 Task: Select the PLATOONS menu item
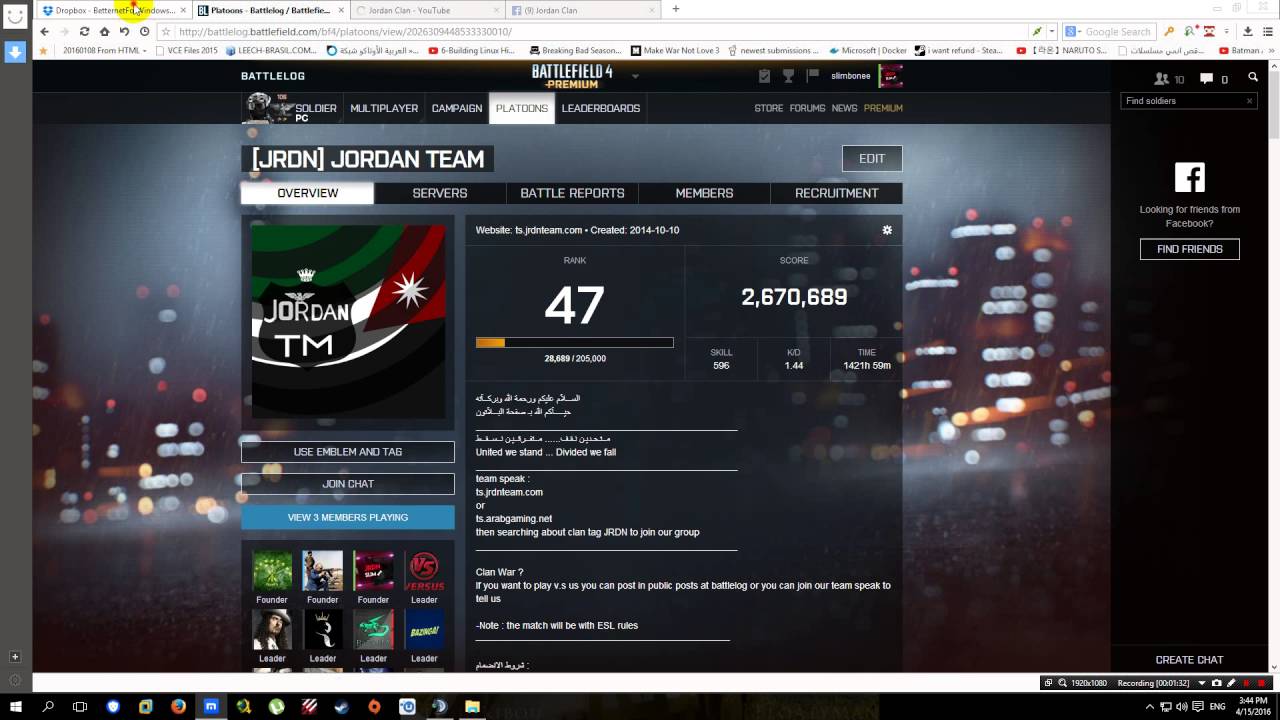(x=522, y=108)
